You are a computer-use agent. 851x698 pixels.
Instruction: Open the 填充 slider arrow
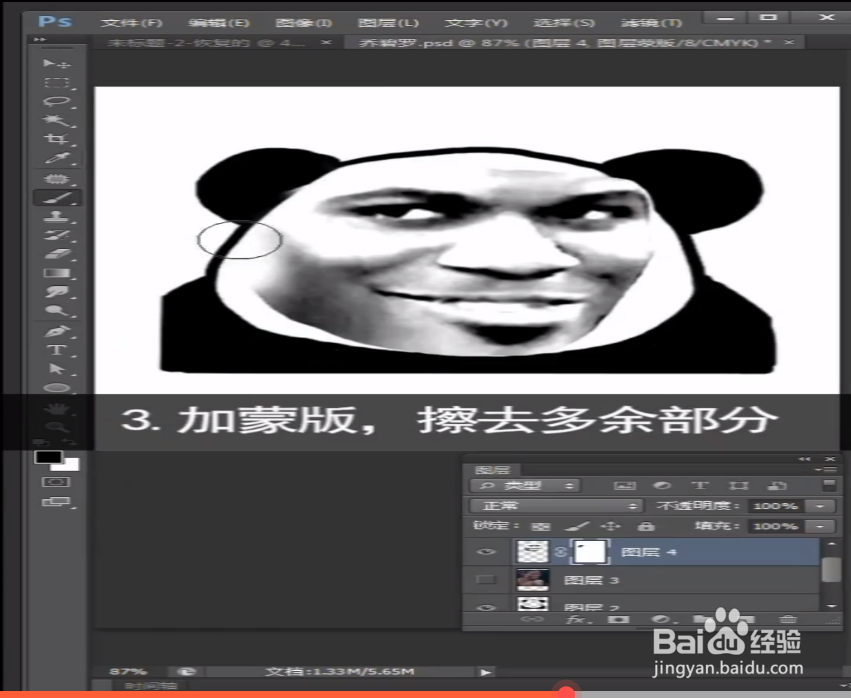(x=820, y=526)
